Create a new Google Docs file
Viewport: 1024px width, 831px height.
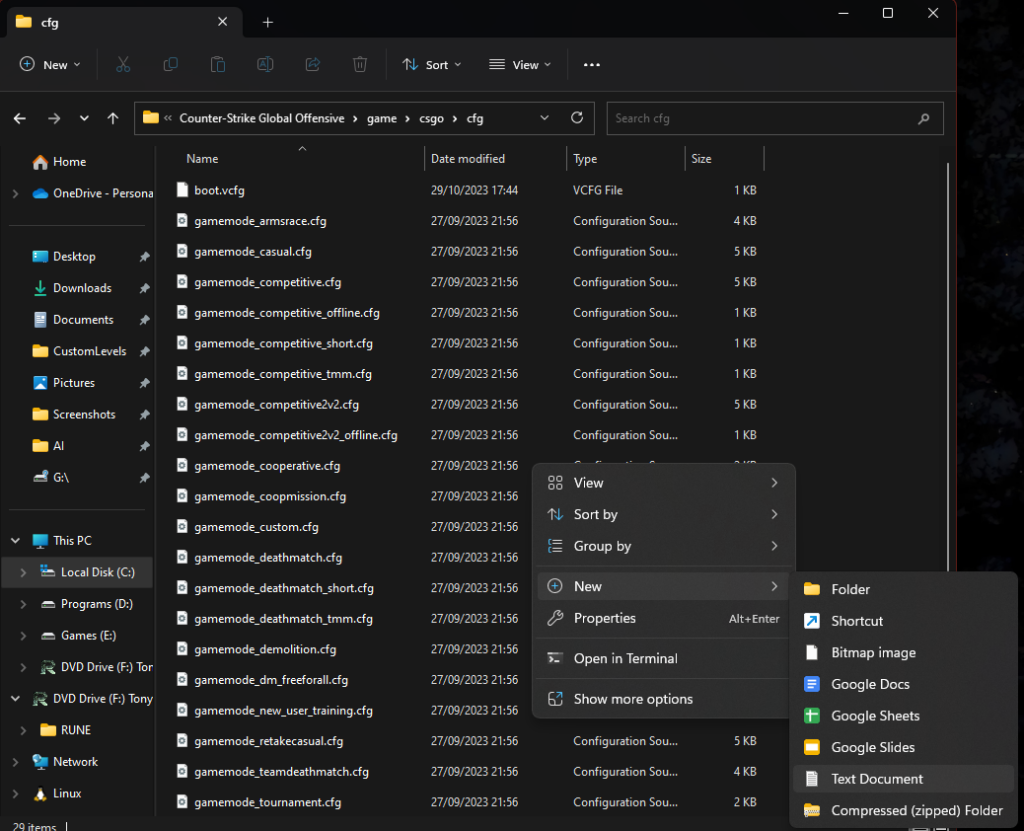[903, 684]
